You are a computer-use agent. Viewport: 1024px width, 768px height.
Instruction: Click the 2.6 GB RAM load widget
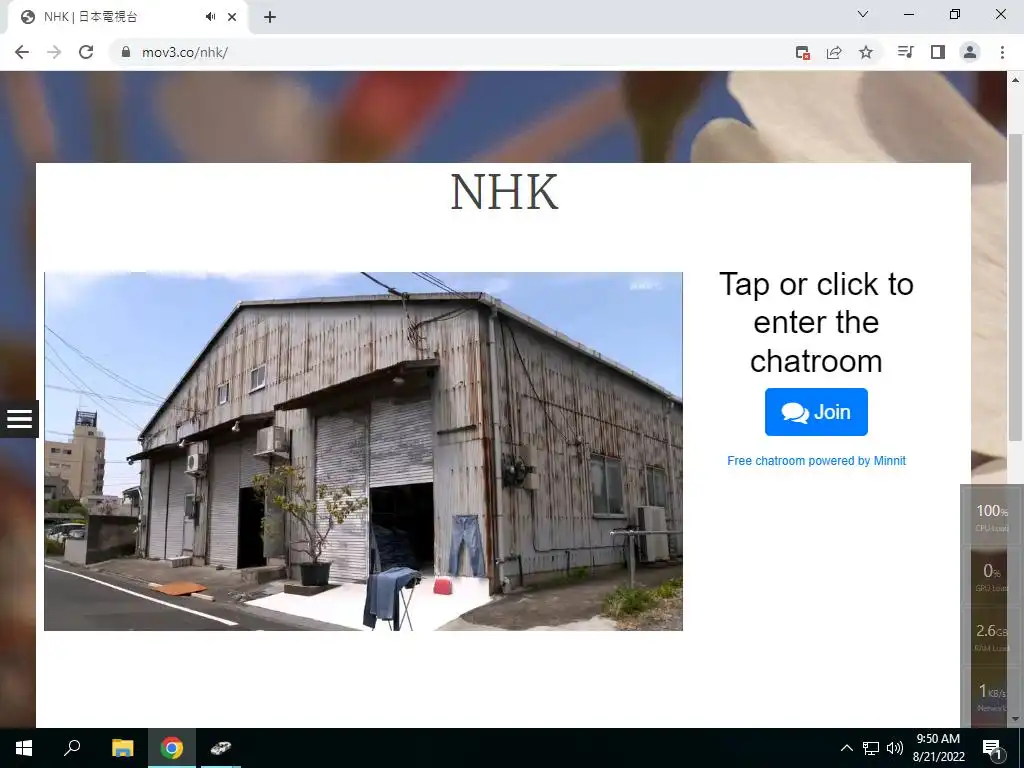pos(991,637)
